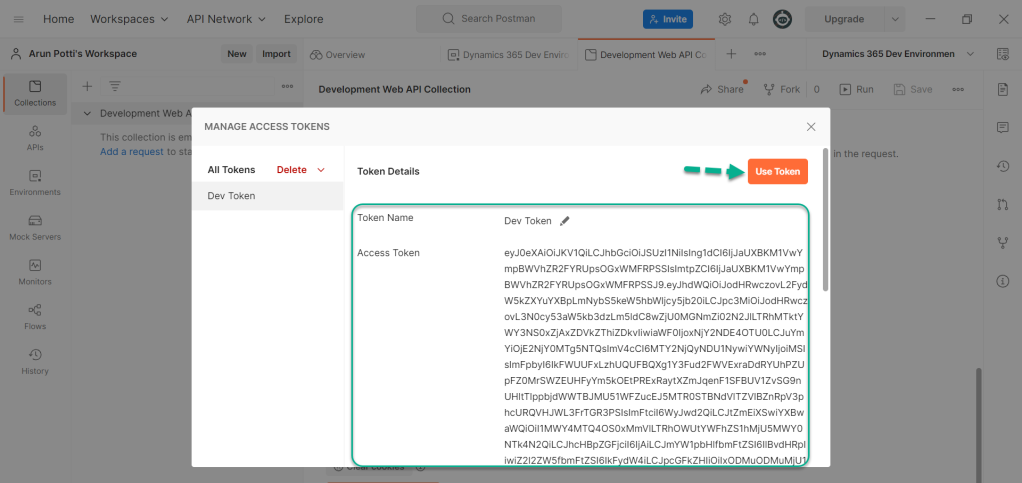Go to Home
1022x483 pixels.
point(58,19)
